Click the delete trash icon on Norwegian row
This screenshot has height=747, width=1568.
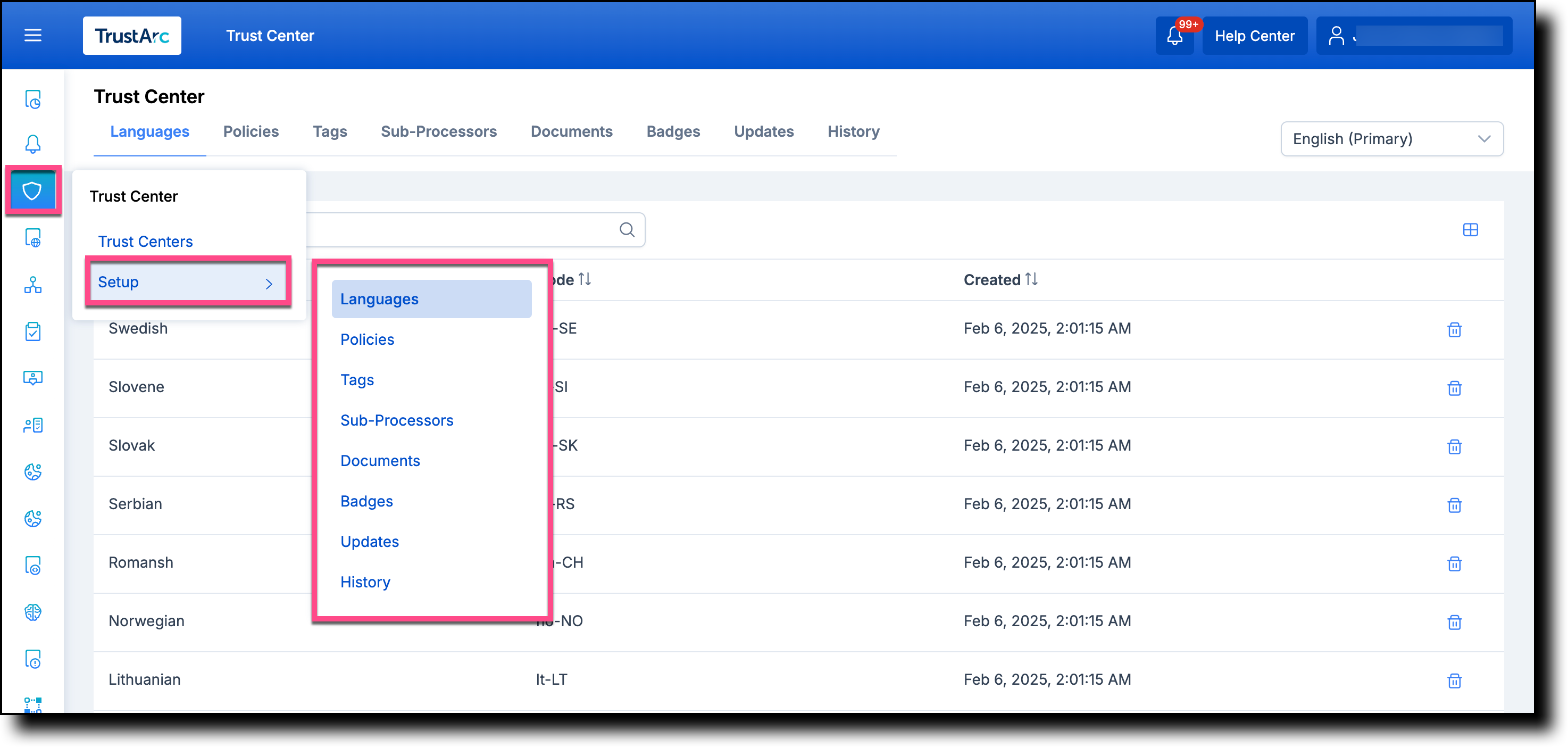[1454, 622]
